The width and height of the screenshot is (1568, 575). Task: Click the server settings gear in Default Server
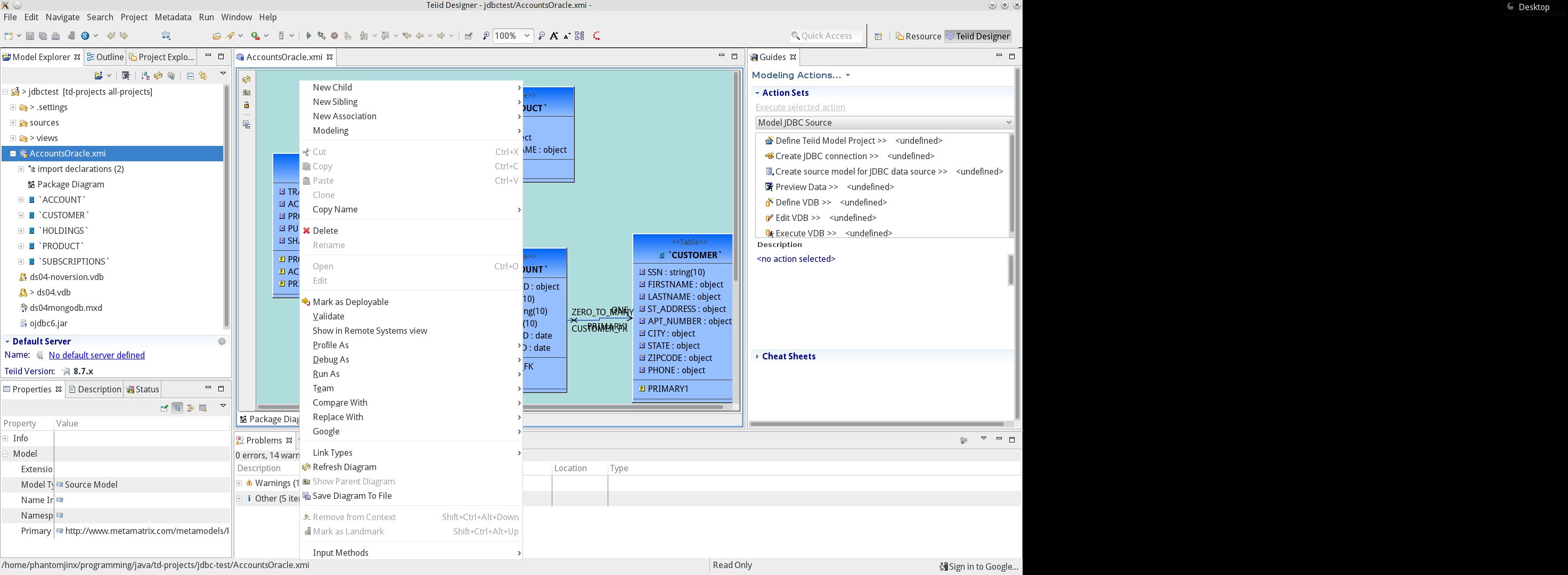[x=222, y=342]
